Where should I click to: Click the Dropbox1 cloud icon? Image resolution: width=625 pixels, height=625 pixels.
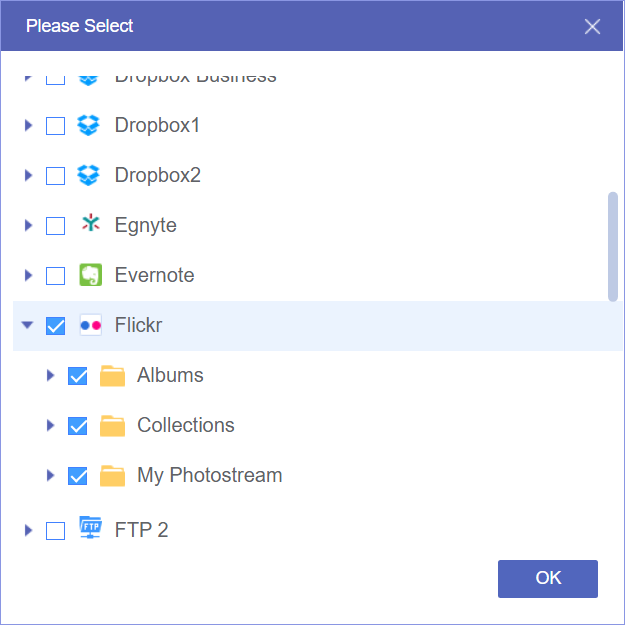pyautogui.click(x=90, y=125)
